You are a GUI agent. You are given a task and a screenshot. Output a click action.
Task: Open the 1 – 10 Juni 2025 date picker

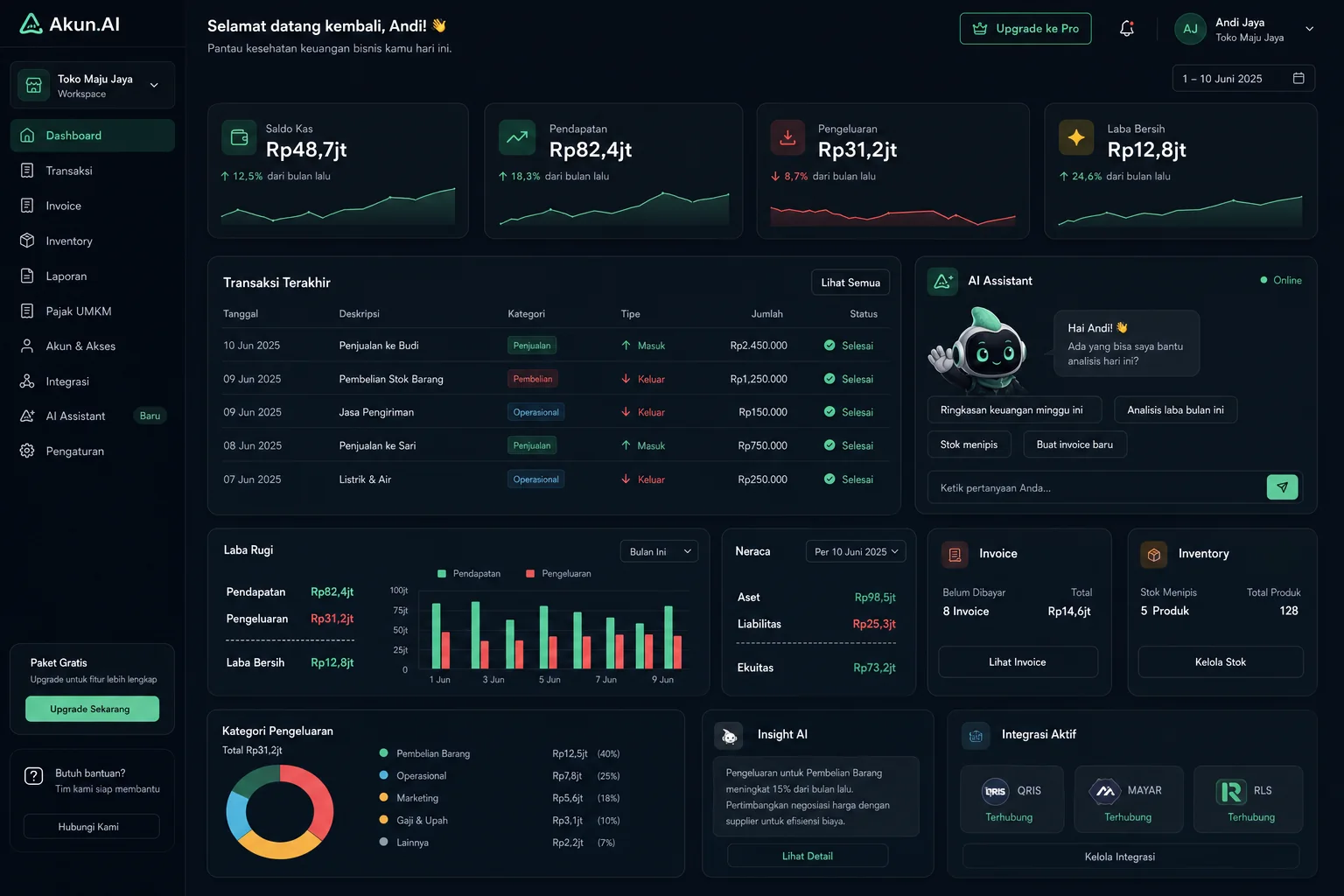tap(1243, 79)
